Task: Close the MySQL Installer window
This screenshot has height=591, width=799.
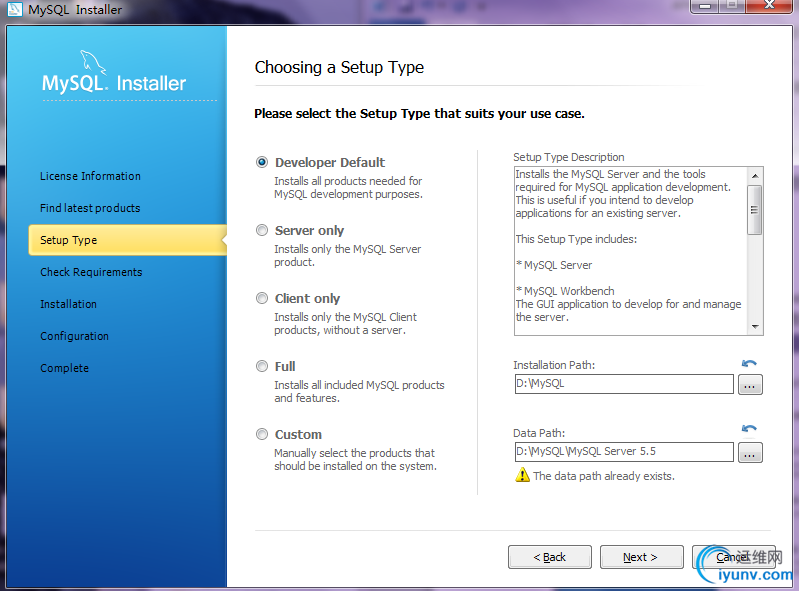Action: tap(769, 6)
